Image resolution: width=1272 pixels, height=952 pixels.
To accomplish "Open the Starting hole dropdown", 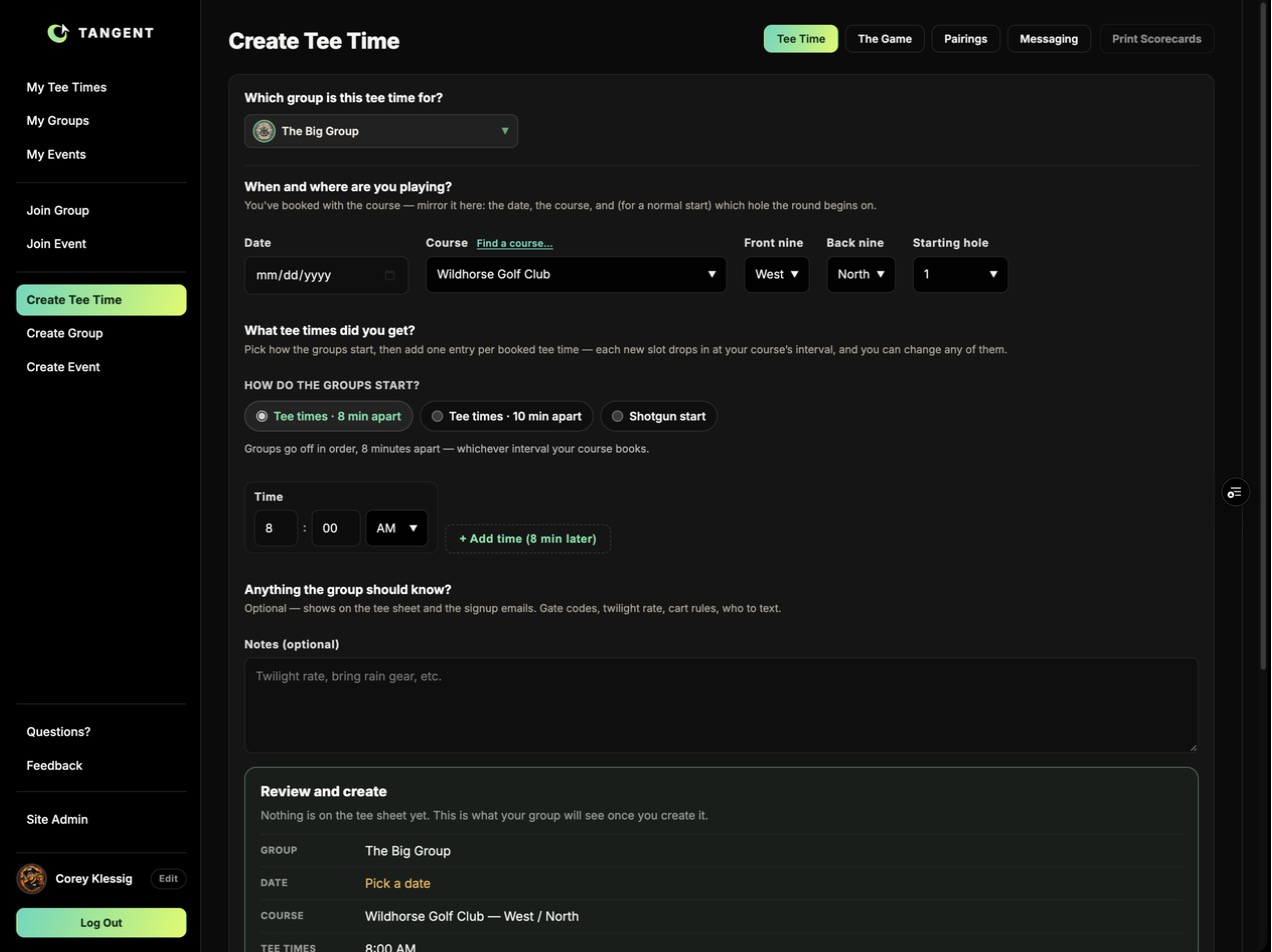I will point(960,274).
